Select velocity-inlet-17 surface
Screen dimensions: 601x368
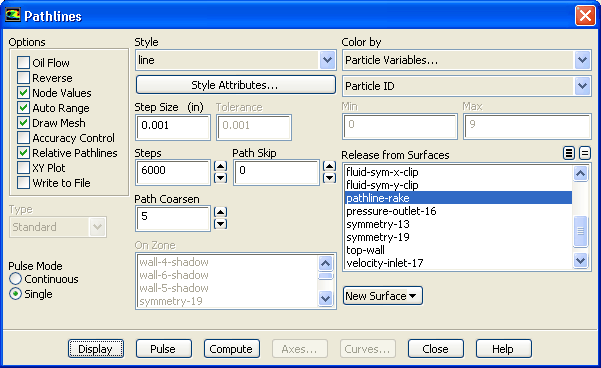tap(458, 263)
